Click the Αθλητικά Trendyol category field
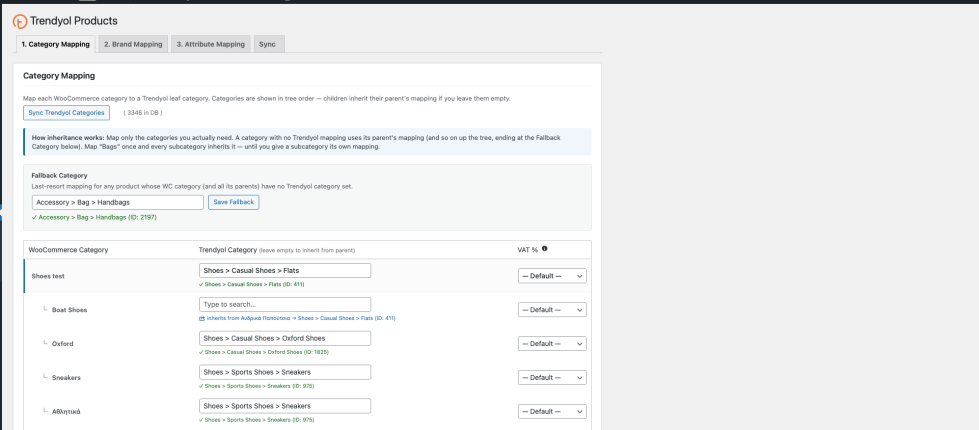Viewport: 979px width, 430px height. [x=285, y=406]
